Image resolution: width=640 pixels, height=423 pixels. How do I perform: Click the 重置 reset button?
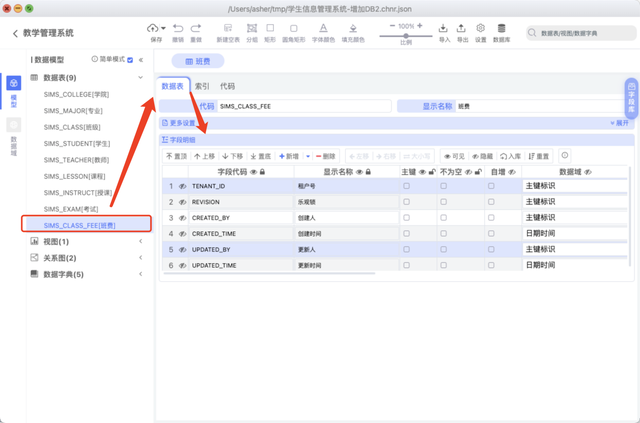coord(538,156)
